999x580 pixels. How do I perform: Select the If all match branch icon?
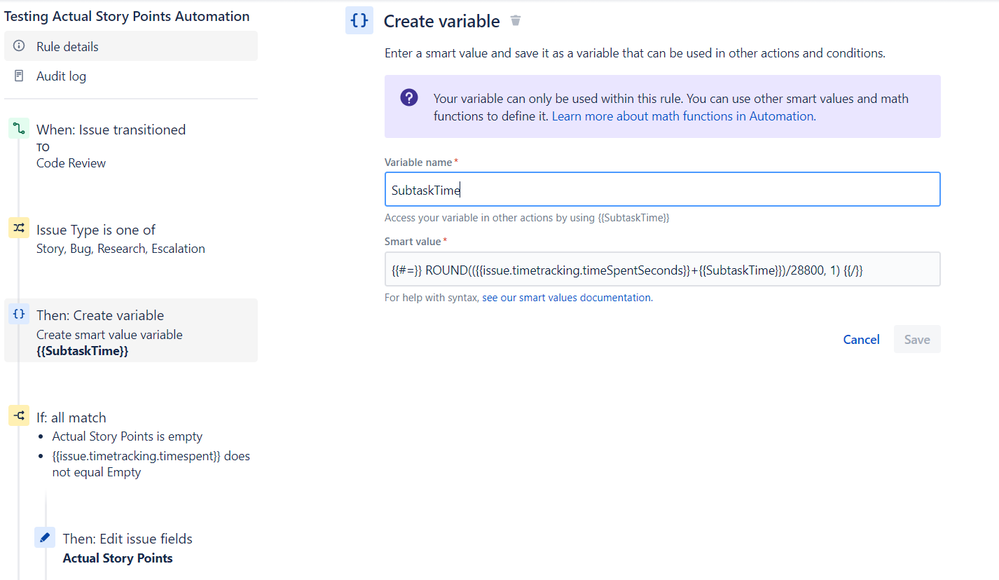pyautogui.click(x=18, y=416)
